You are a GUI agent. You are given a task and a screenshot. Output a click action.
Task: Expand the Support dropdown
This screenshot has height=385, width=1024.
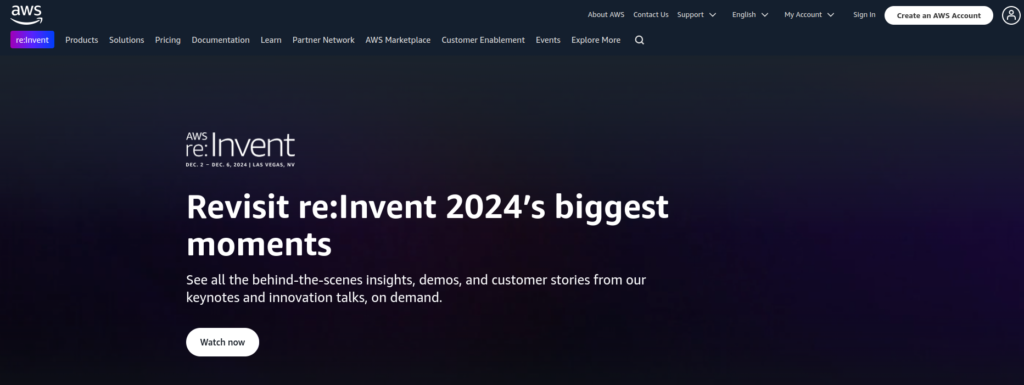point(696,14)
